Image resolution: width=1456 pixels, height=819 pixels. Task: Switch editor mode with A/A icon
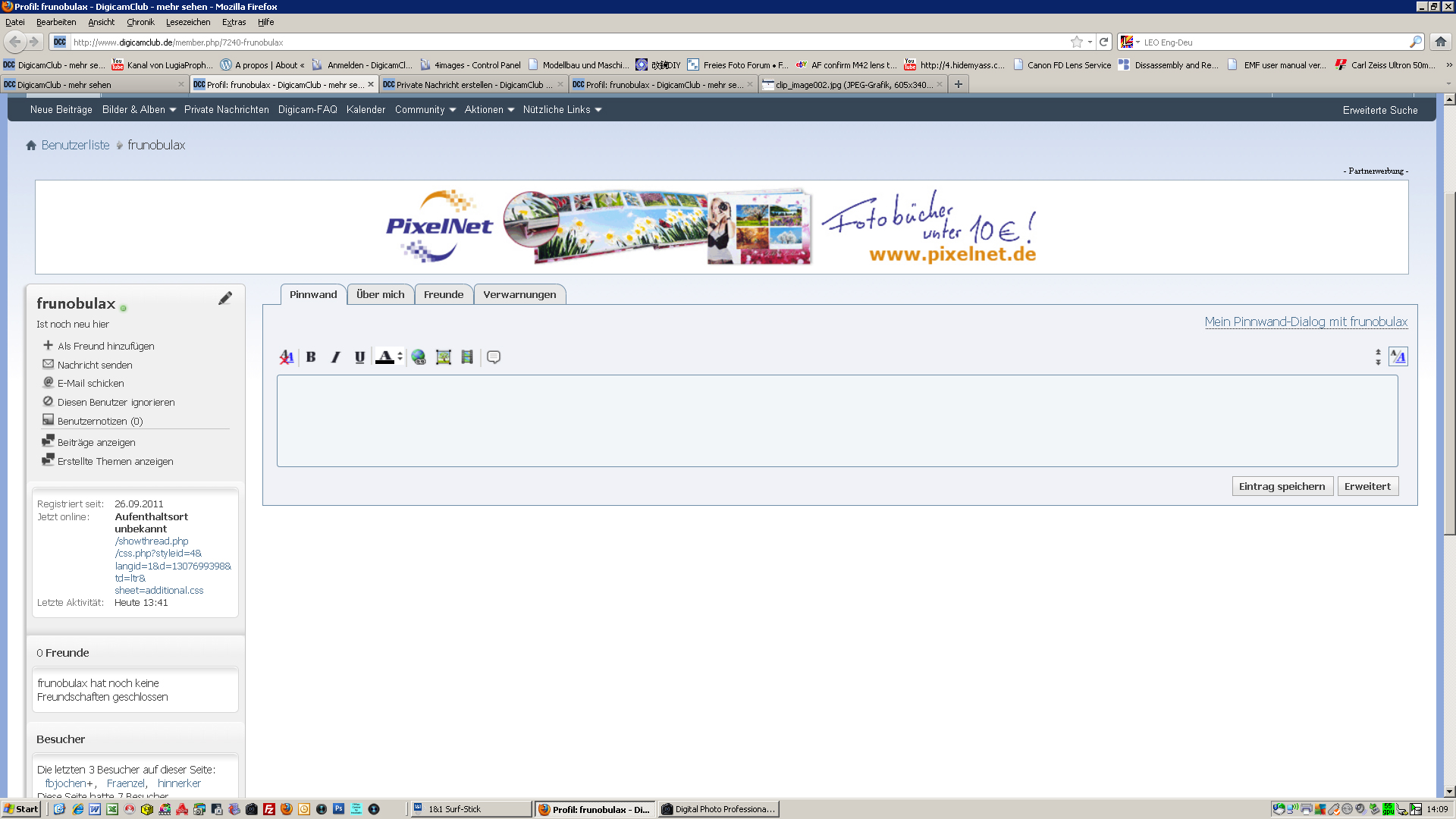pos(1398,356)
